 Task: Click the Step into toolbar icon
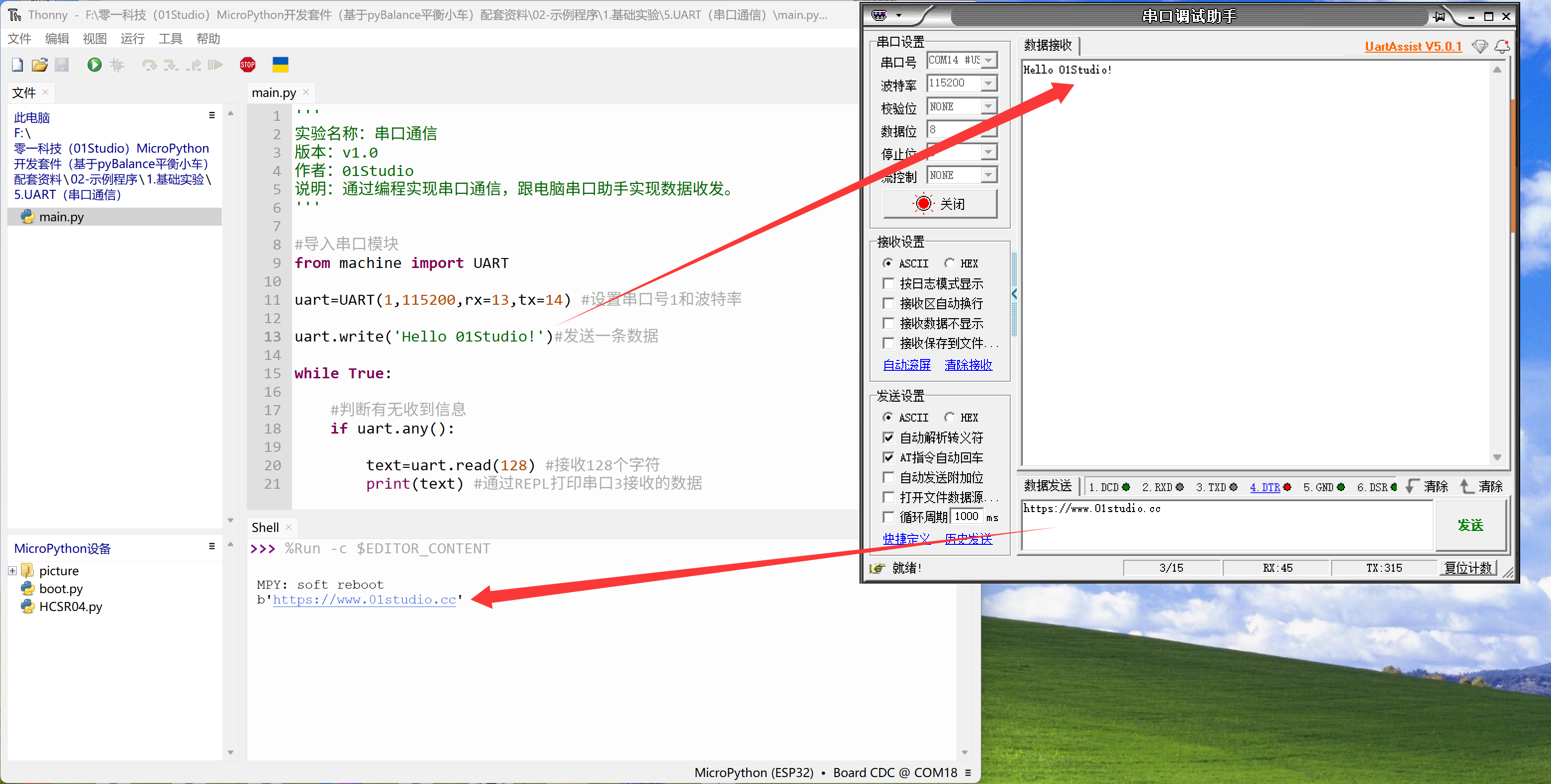171,65
